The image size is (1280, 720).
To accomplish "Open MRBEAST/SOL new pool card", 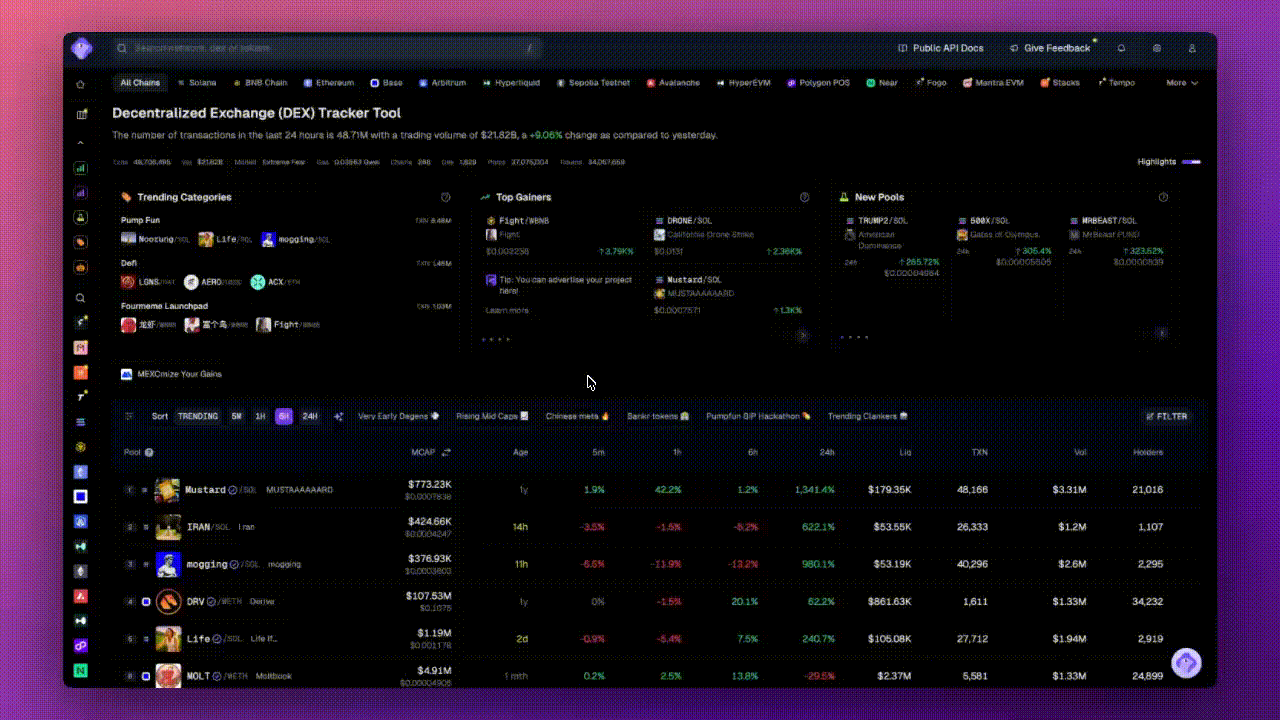I will [x=1116, y=242].
